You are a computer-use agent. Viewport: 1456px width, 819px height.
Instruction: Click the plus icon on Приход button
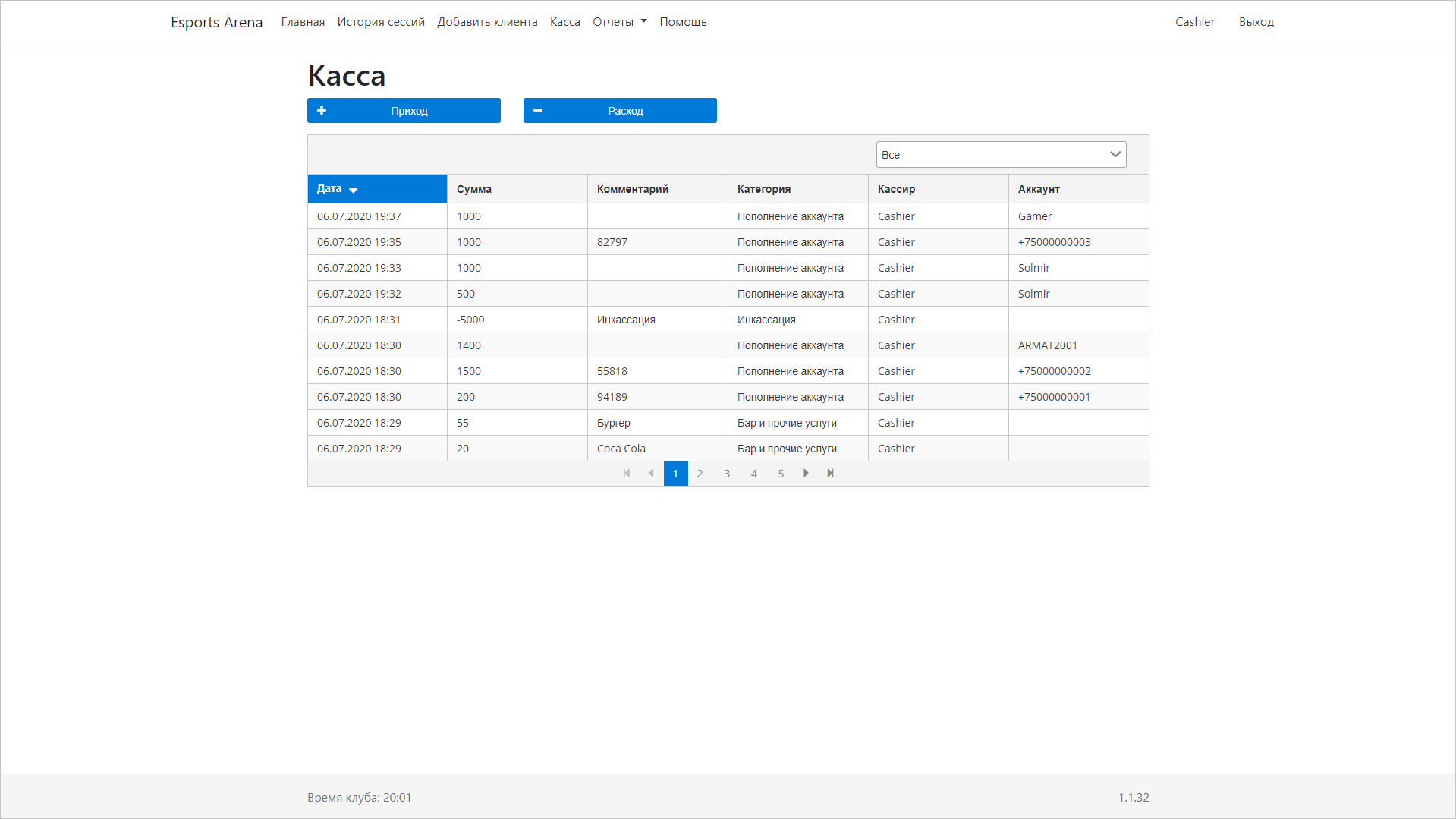pos(322,111)
